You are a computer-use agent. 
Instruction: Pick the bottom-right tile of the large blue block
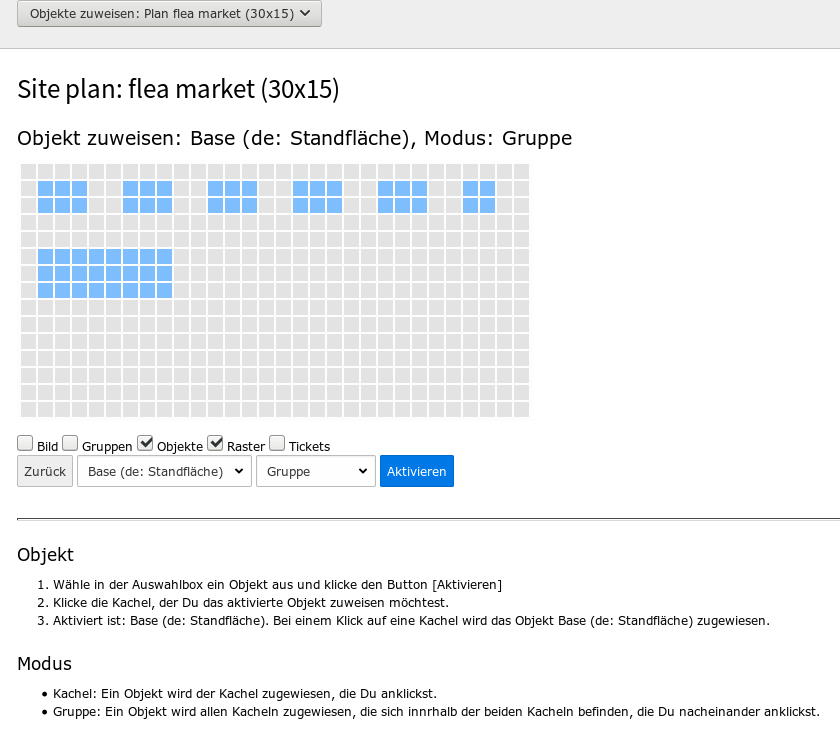pos(164,290)
